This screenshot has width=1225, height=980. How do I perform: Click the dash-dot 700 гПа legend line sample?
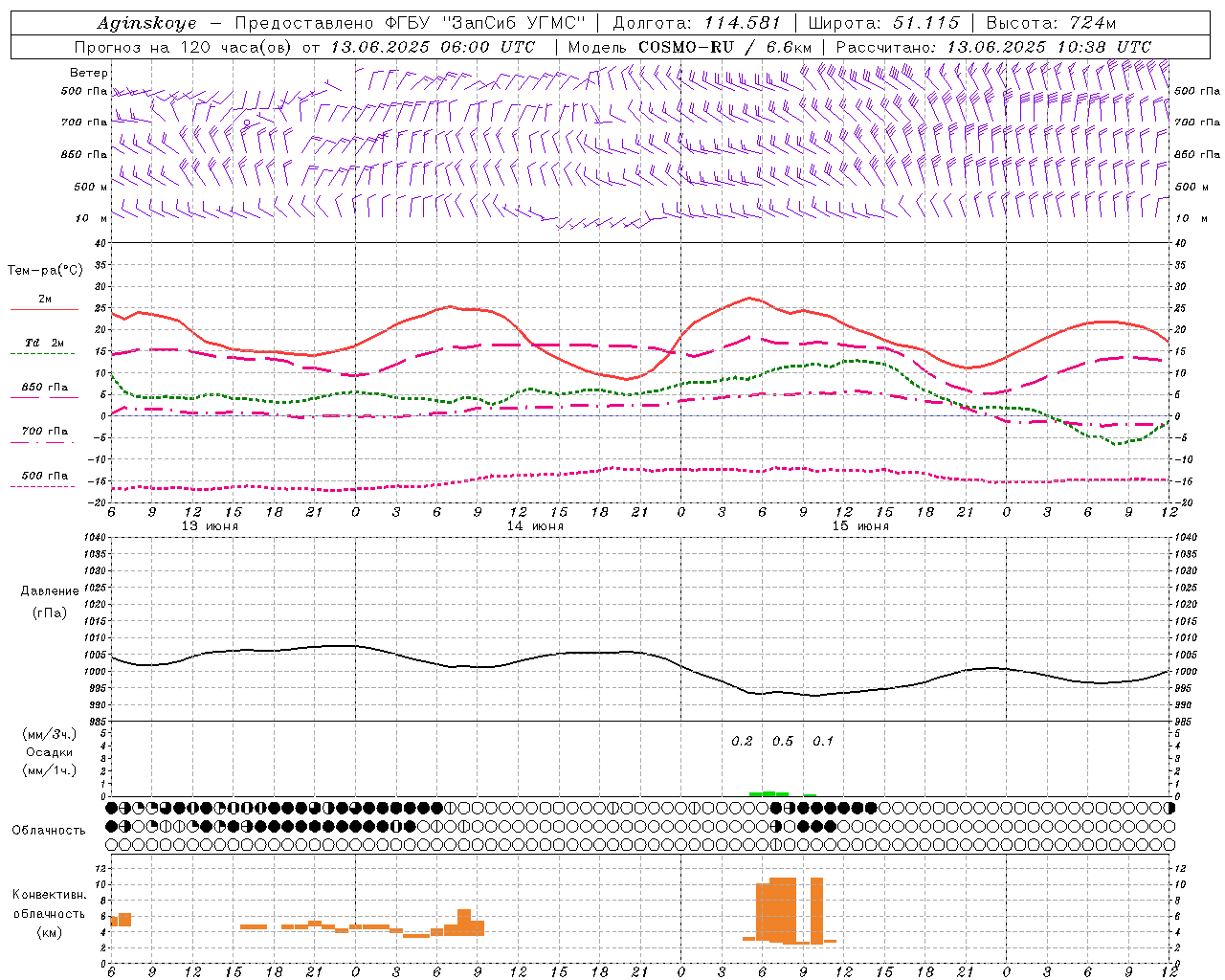(42, 442)
